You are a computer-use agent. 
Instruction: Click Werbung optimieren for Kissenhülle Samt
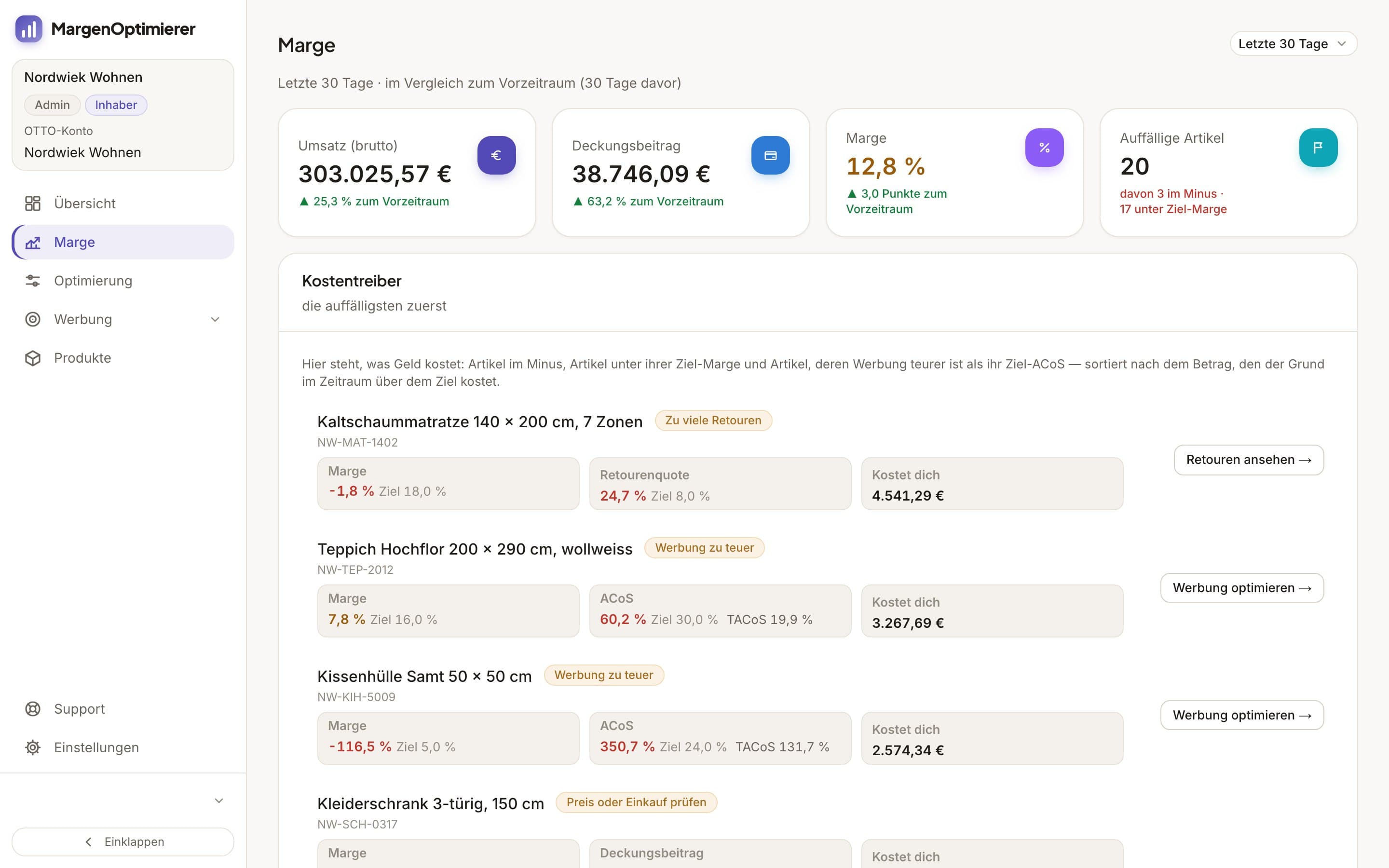[1242, 715]
